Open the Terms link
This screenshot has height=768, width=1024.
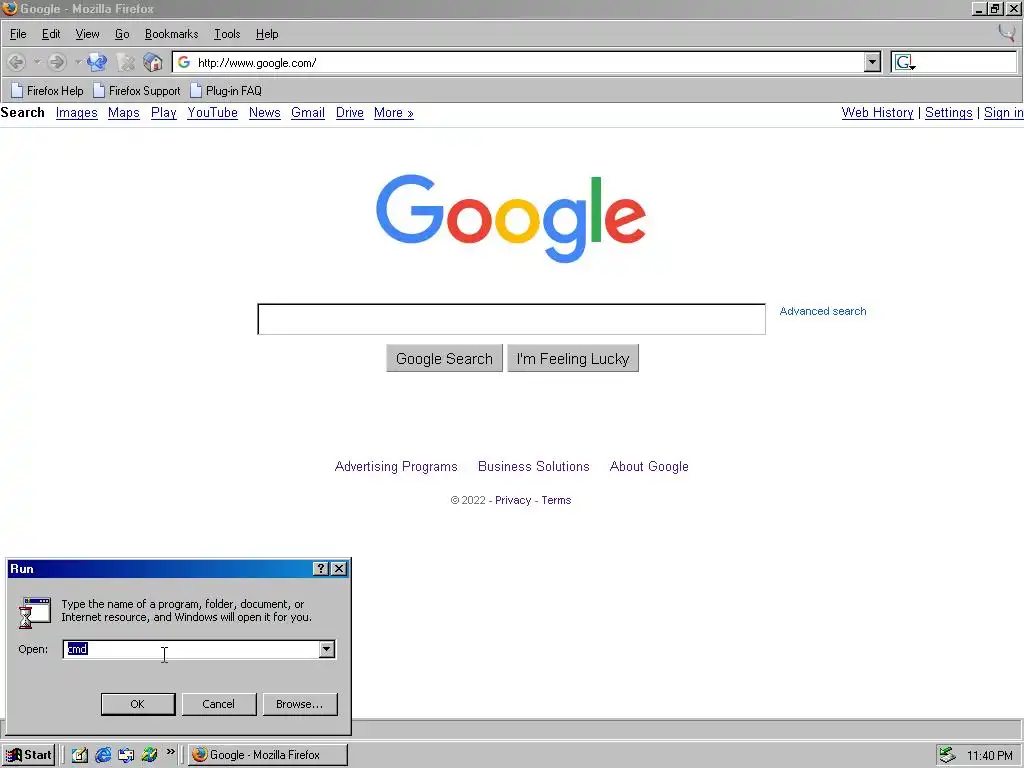[556, 500]
